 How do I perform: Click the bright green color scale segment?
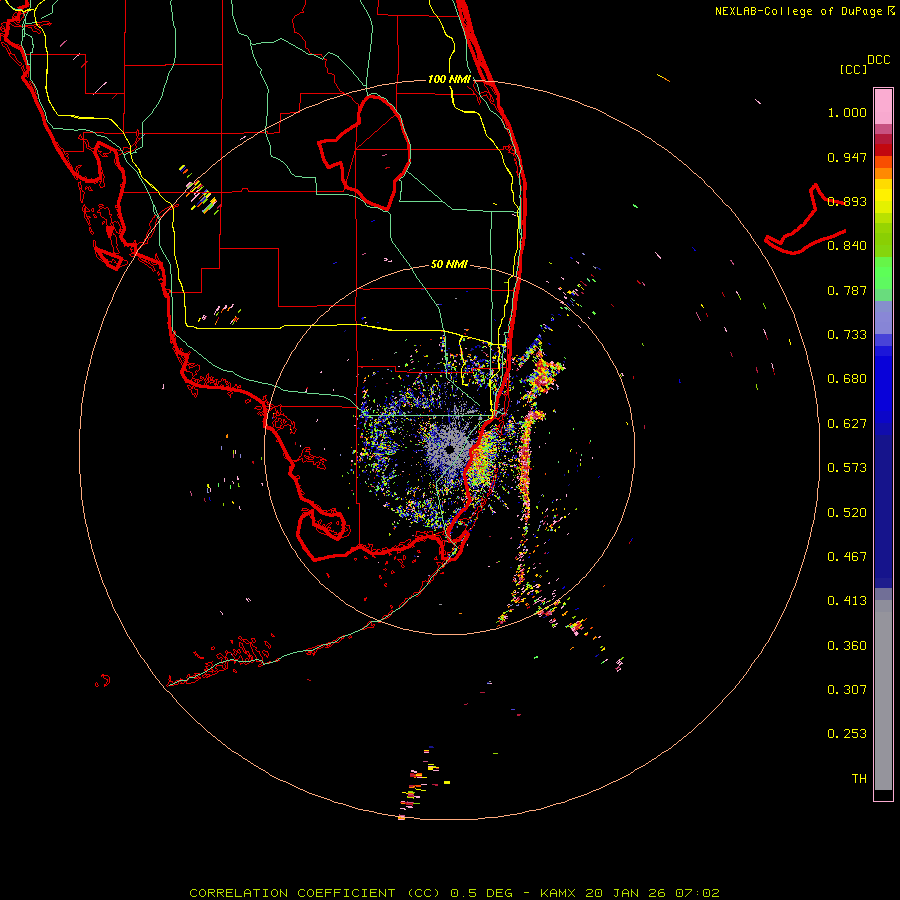(883, 273)
